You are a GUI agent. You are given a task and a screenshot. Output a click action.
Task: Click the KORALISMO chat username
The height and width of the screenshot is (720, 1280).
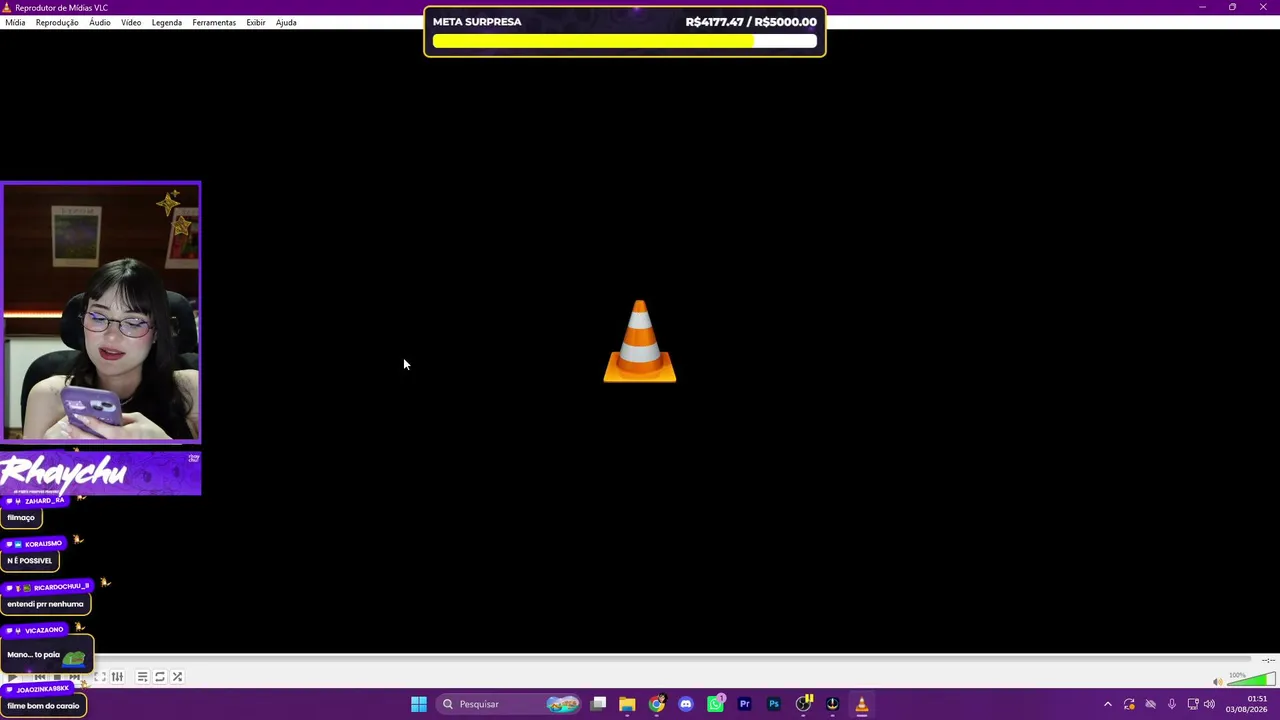point(43,544)
